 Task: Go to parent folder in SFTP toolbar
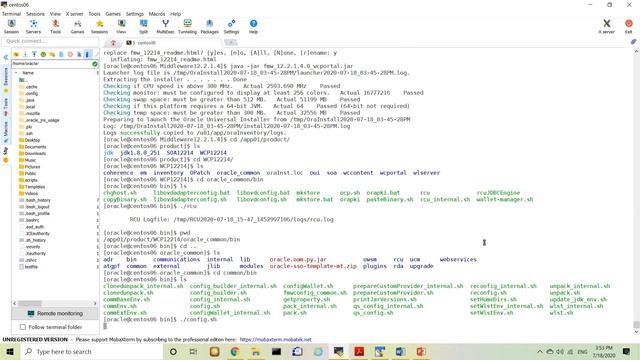tap(16, 54)
